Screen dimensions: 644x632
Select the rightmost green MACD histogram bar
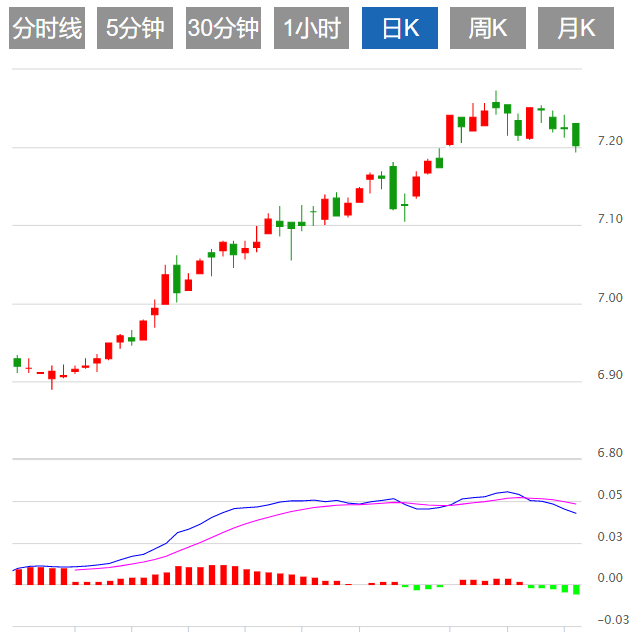tap(576, 589)
